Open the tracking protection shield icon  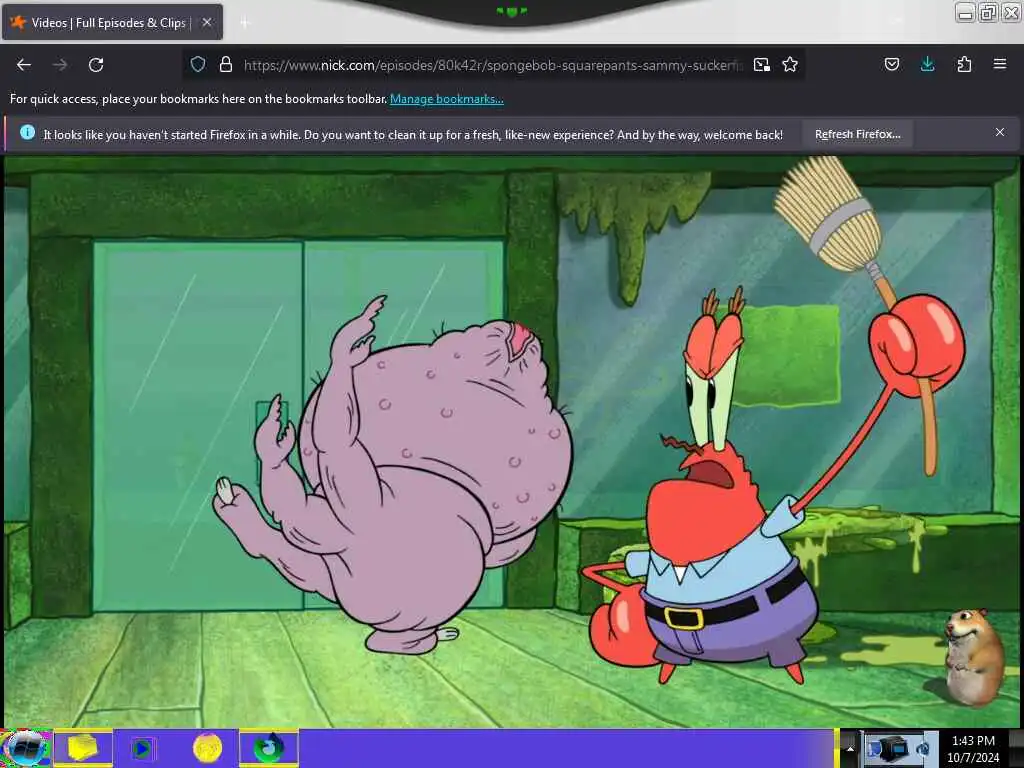(198, 65)
